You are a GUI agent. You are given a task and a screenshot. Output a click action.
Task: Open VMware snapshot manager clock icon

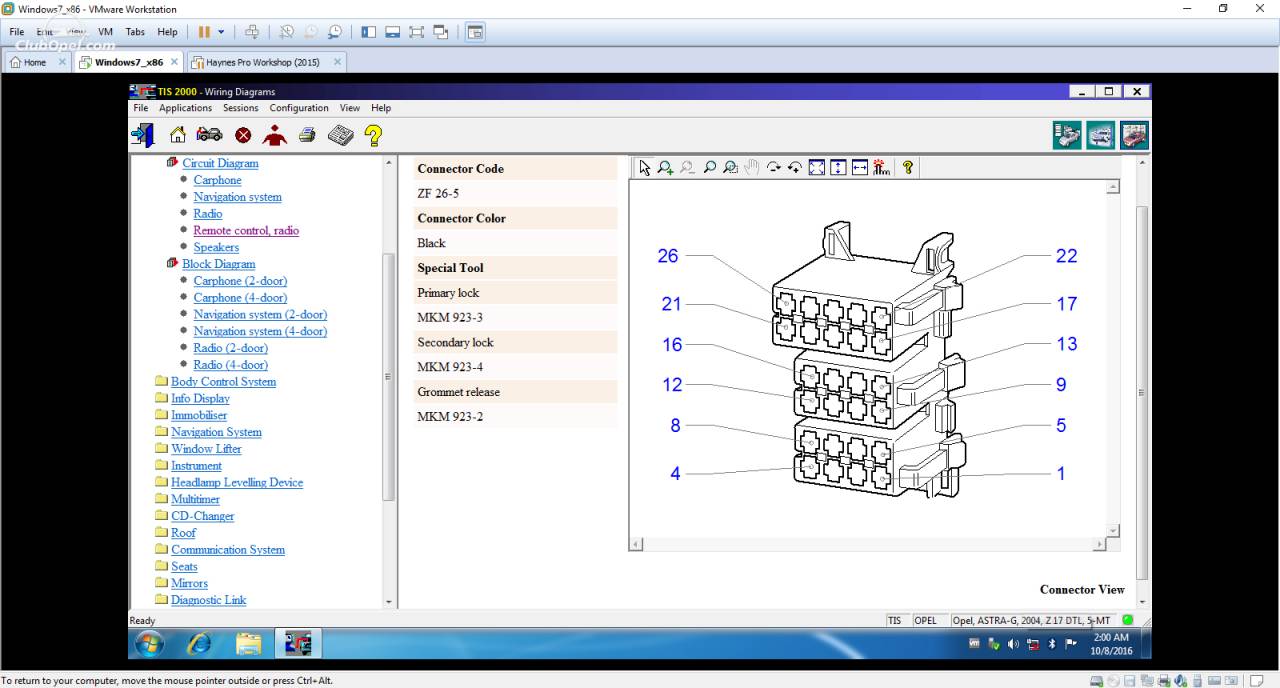[x=335, y=32]
